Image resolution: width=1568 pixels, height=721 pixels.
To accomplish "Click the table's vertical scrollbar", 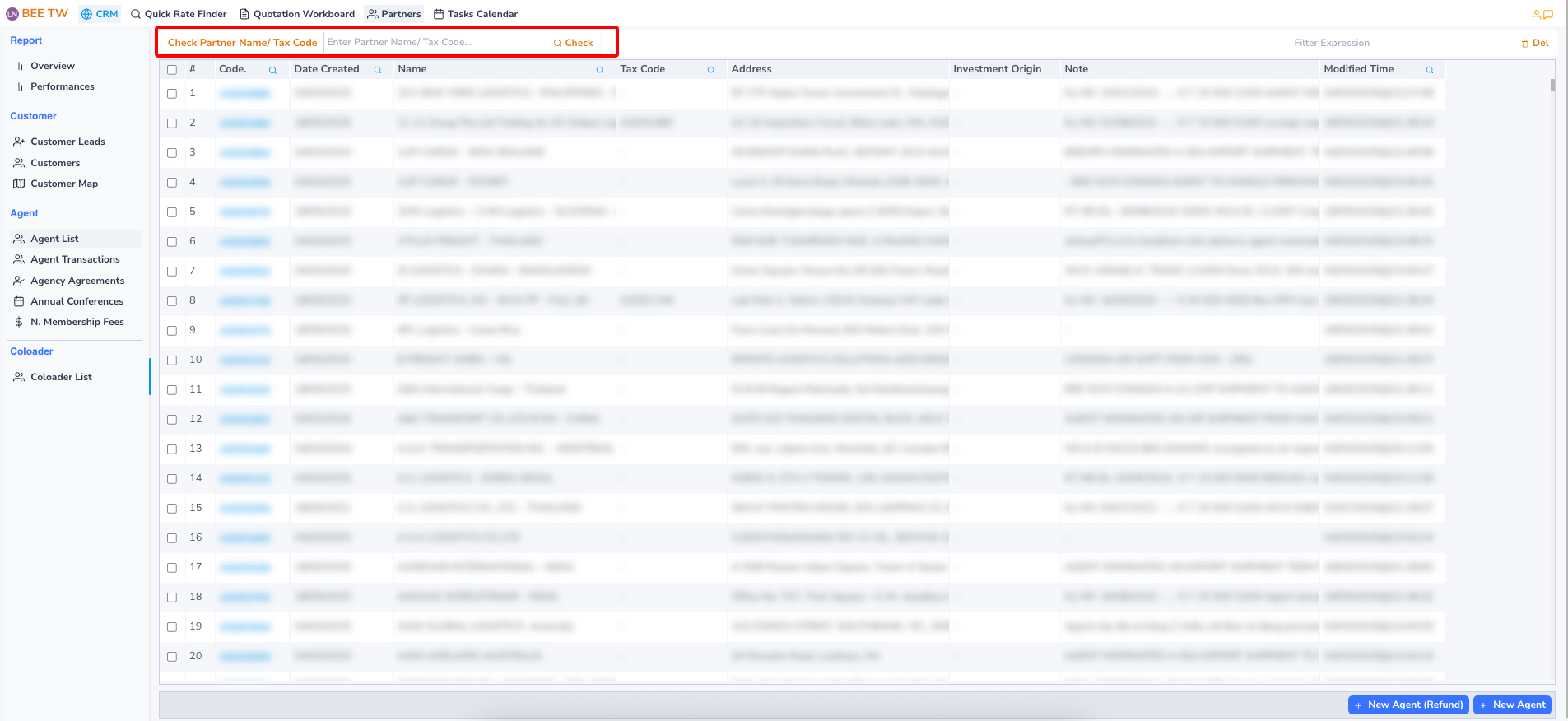I will click(x=1552, y=86).
